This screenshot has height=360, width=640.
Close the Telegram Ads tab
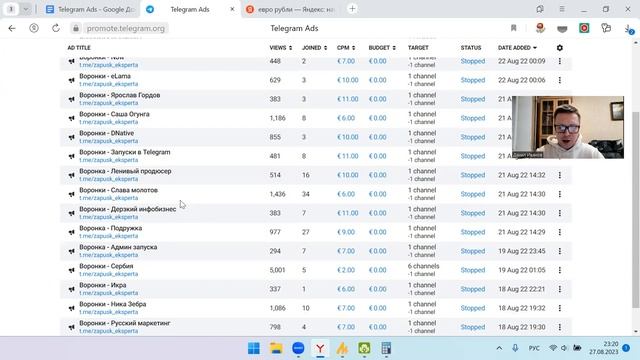click(x=232, y=9)
